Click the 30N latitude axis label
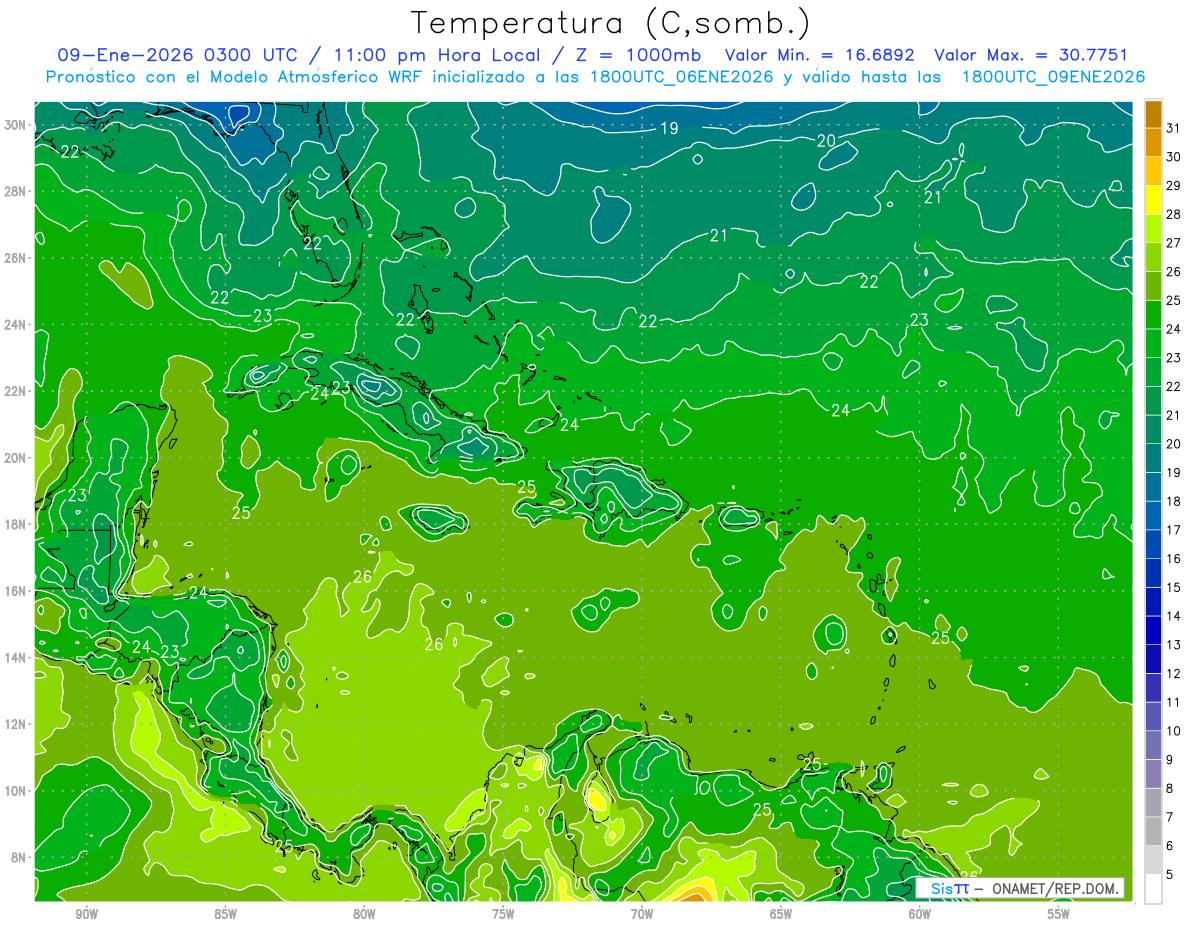The height and width of the screenshot is (927, 1200). click(x=16, y=125)
